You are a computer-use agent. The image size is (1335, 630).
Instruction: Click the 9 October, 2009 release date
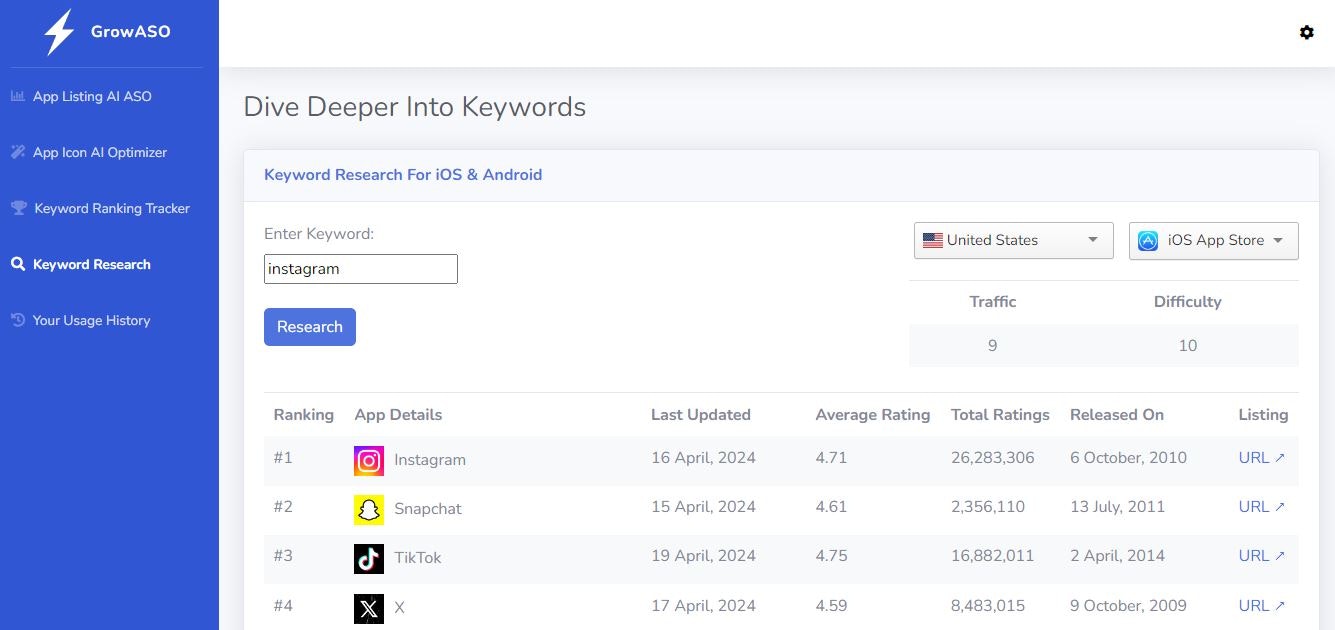[1128, 605]
